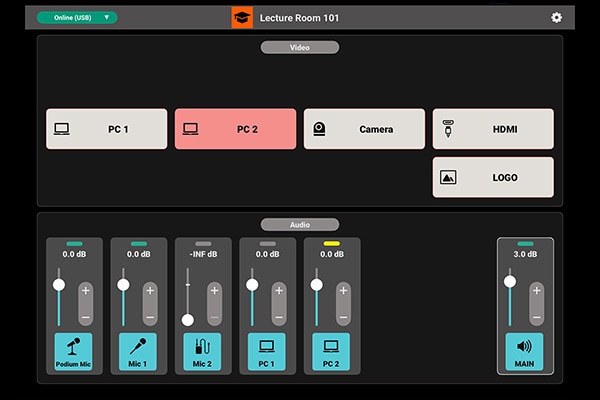The image size is (600, 400).
Task: Choose the HDMI video input
Action: coord(492,129)
